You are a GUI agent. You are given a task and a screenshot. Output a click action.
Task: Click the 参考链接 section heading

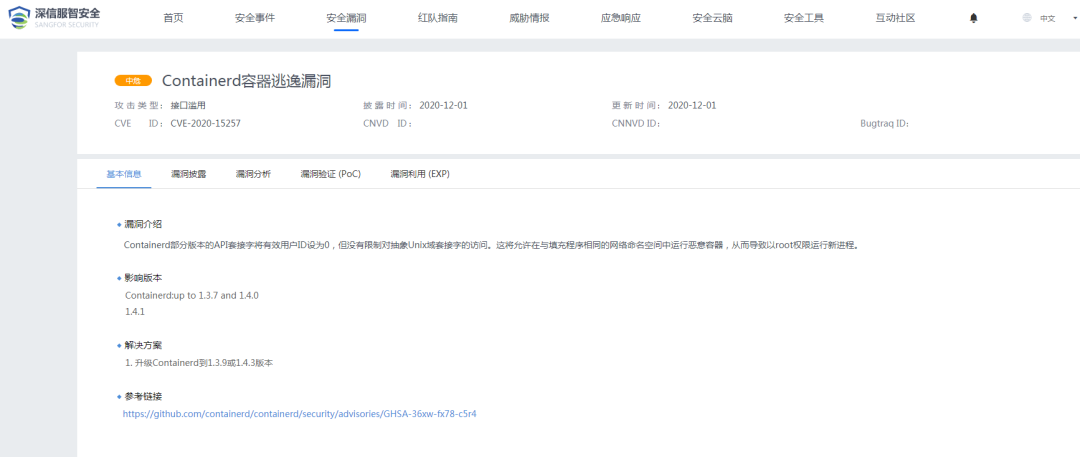(x=143, y=396)
